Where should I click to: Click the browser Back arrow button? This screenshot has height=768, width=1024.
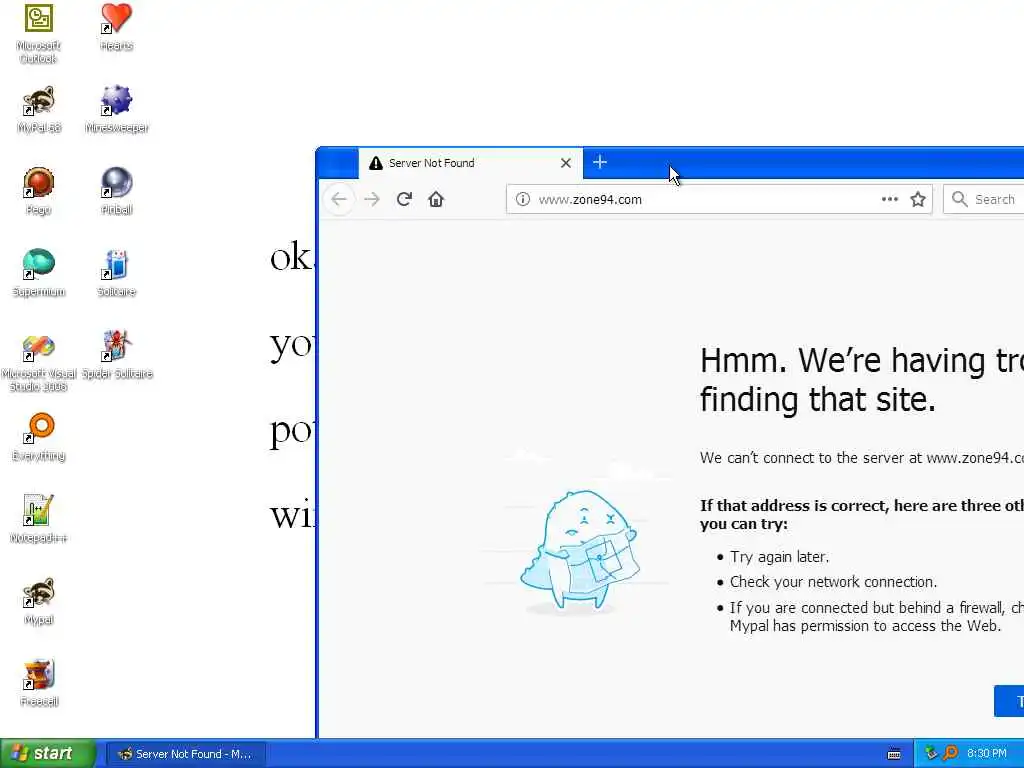pyautogui.click(x=339, y=199)
